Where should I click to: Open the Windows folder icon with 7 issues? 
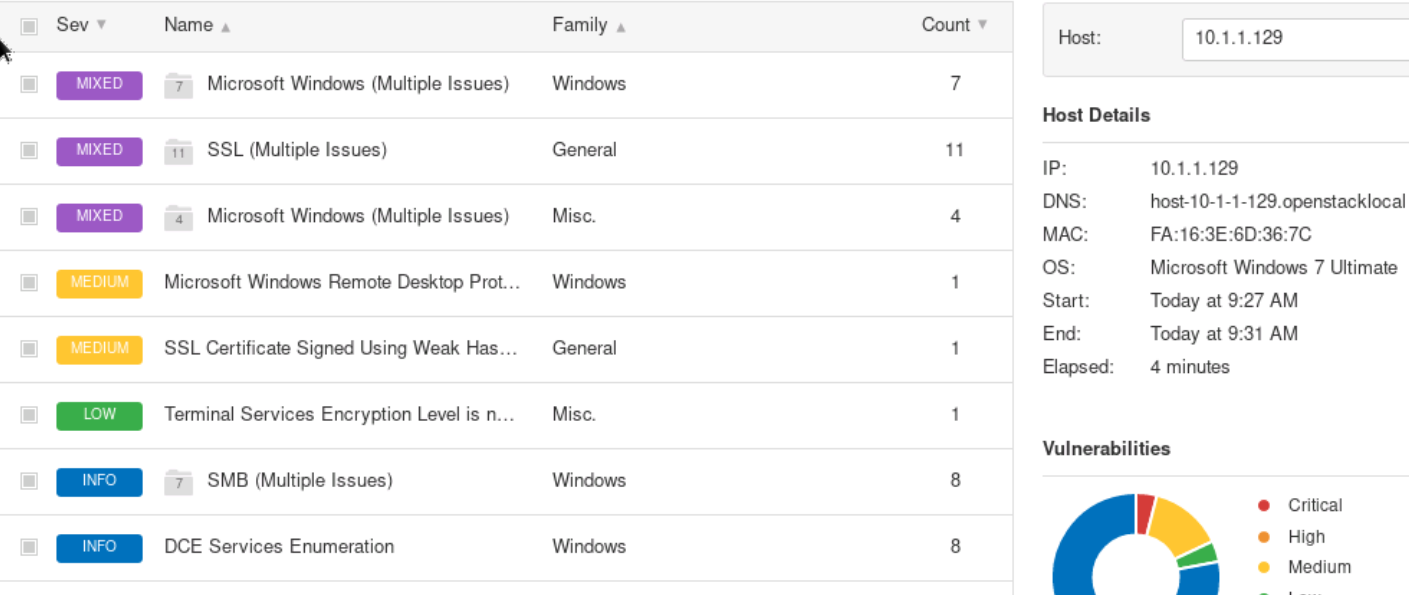pos(178,85)
